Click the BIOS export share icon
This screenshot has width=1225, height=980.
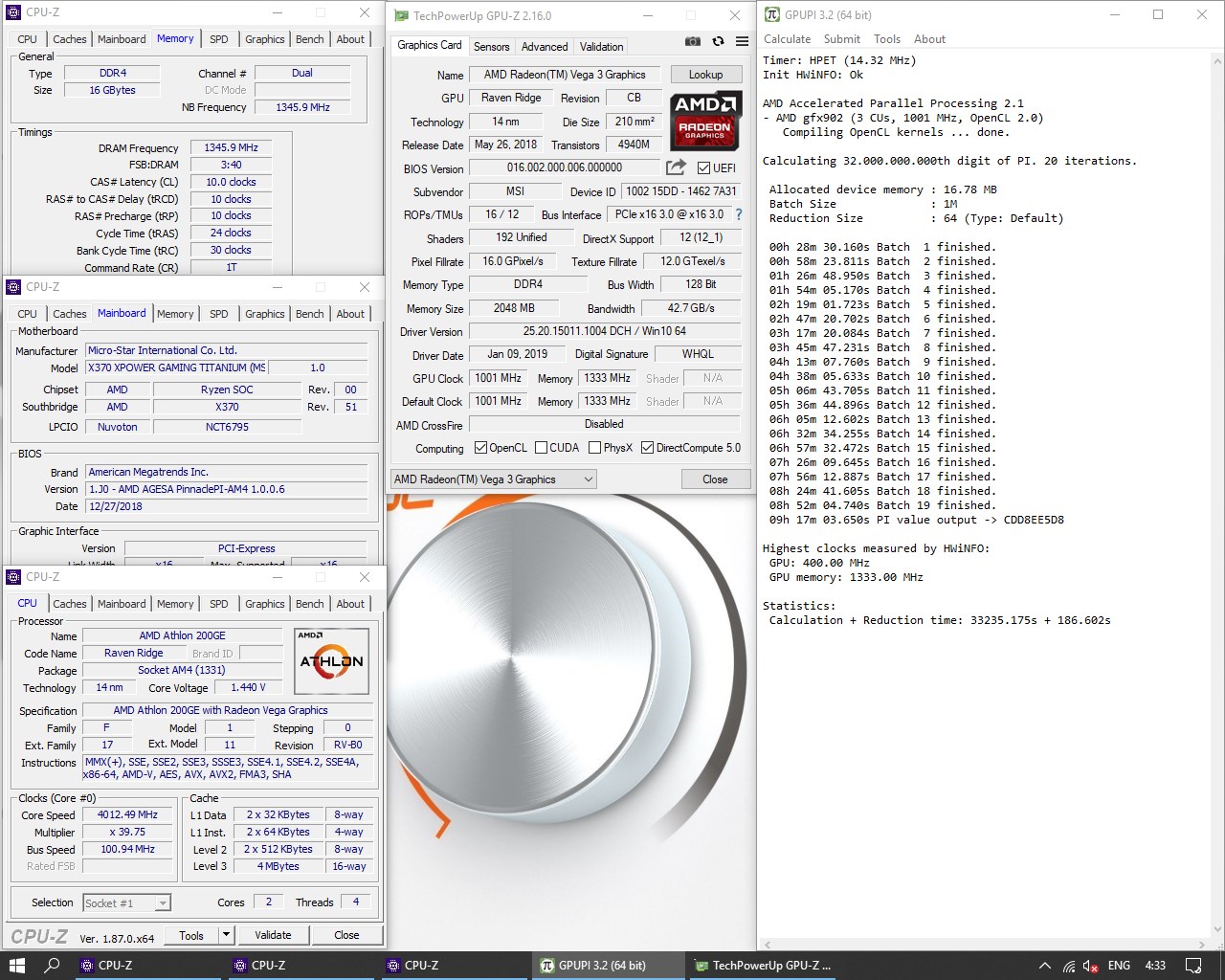tap(677, 167)
